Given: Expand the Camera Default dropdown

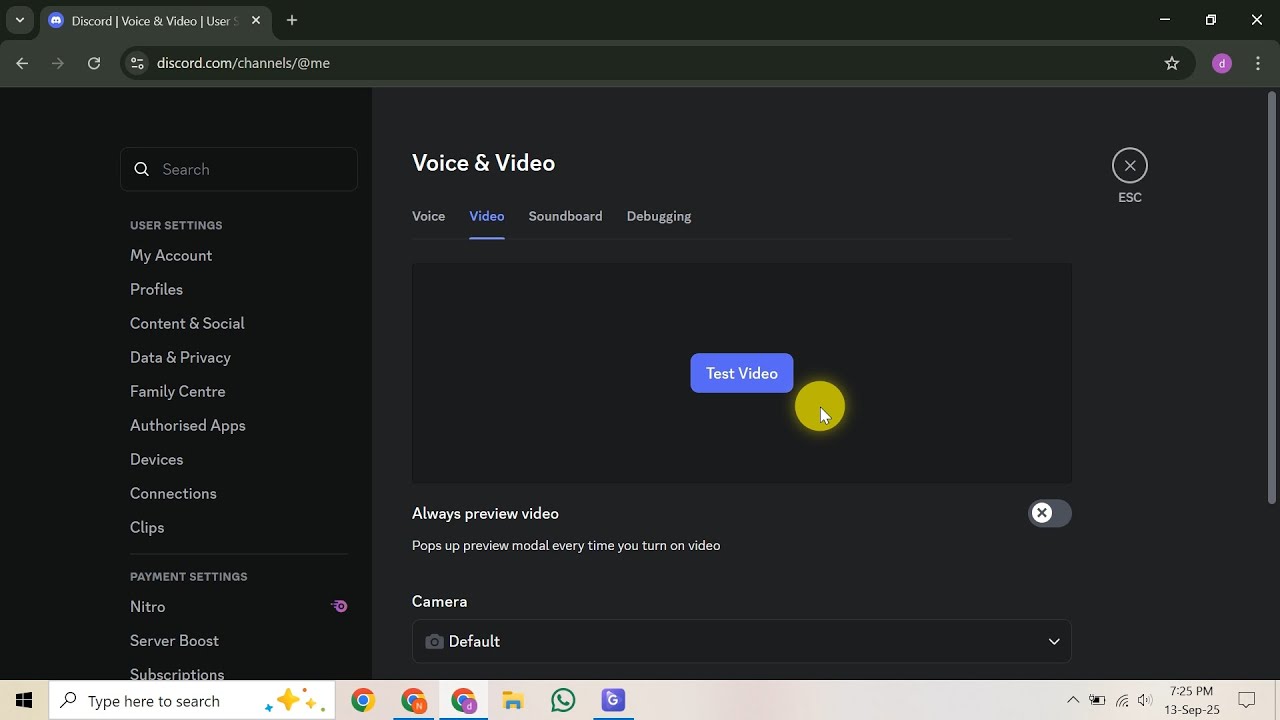Looking at the screenshot, I should [x=742, y=641].
